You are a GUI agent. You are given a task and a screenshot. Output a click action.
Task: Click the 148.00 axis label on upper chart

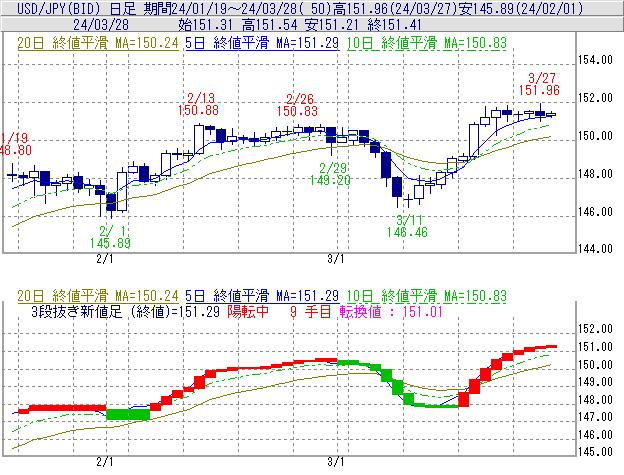(x=595, y=174)
